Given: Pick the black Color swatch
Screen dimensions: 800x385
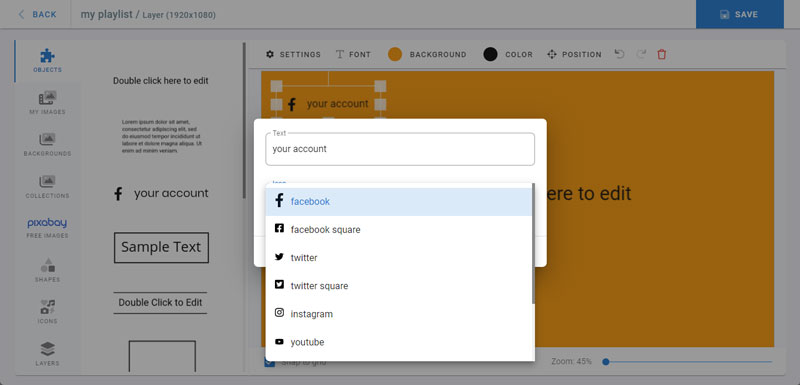Looking at the screenshot, I should pos(490,55).
